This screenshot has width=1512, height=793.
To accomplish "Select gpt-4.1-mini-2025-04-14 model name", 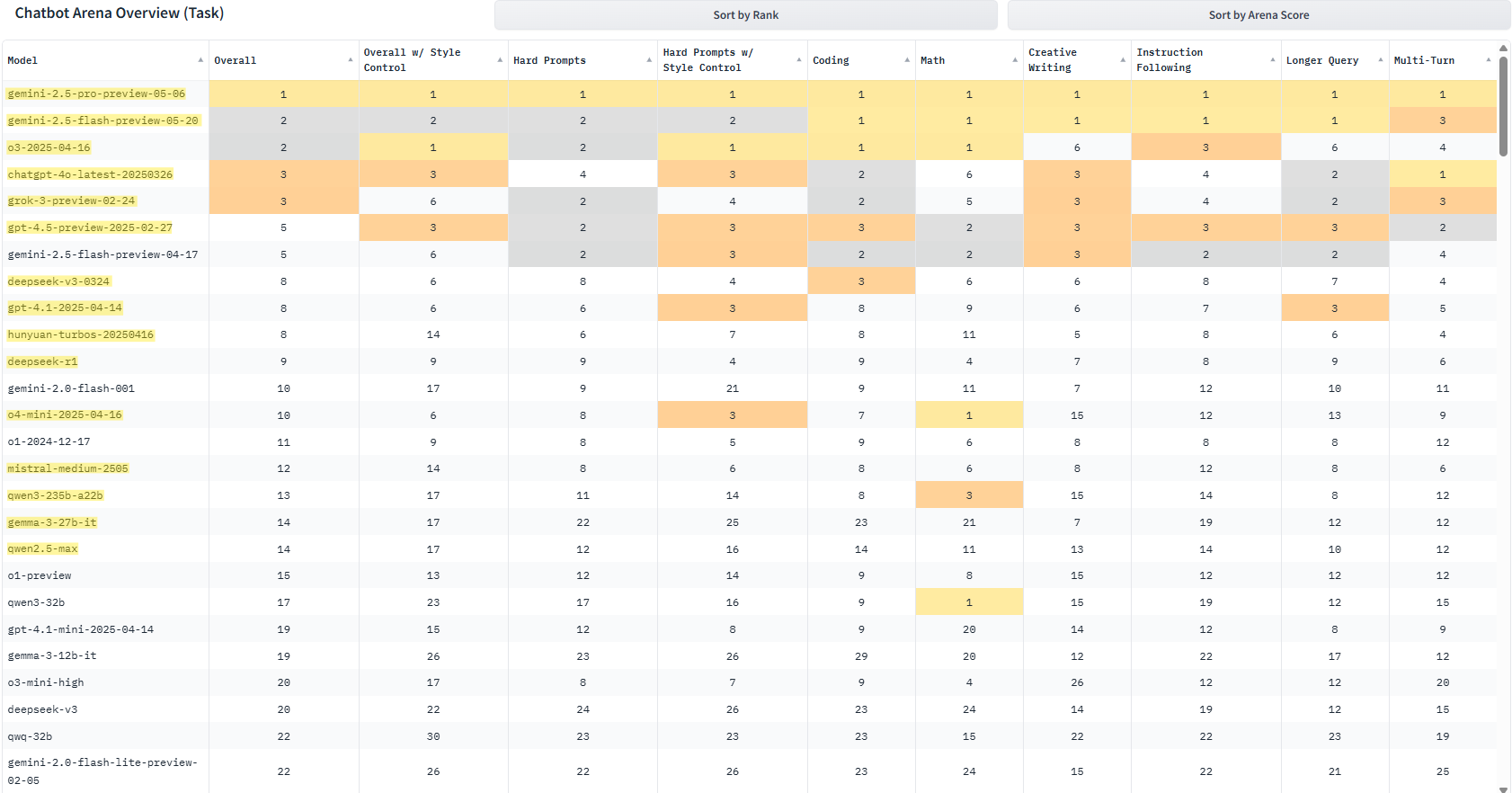I will [x=81, y=629].
